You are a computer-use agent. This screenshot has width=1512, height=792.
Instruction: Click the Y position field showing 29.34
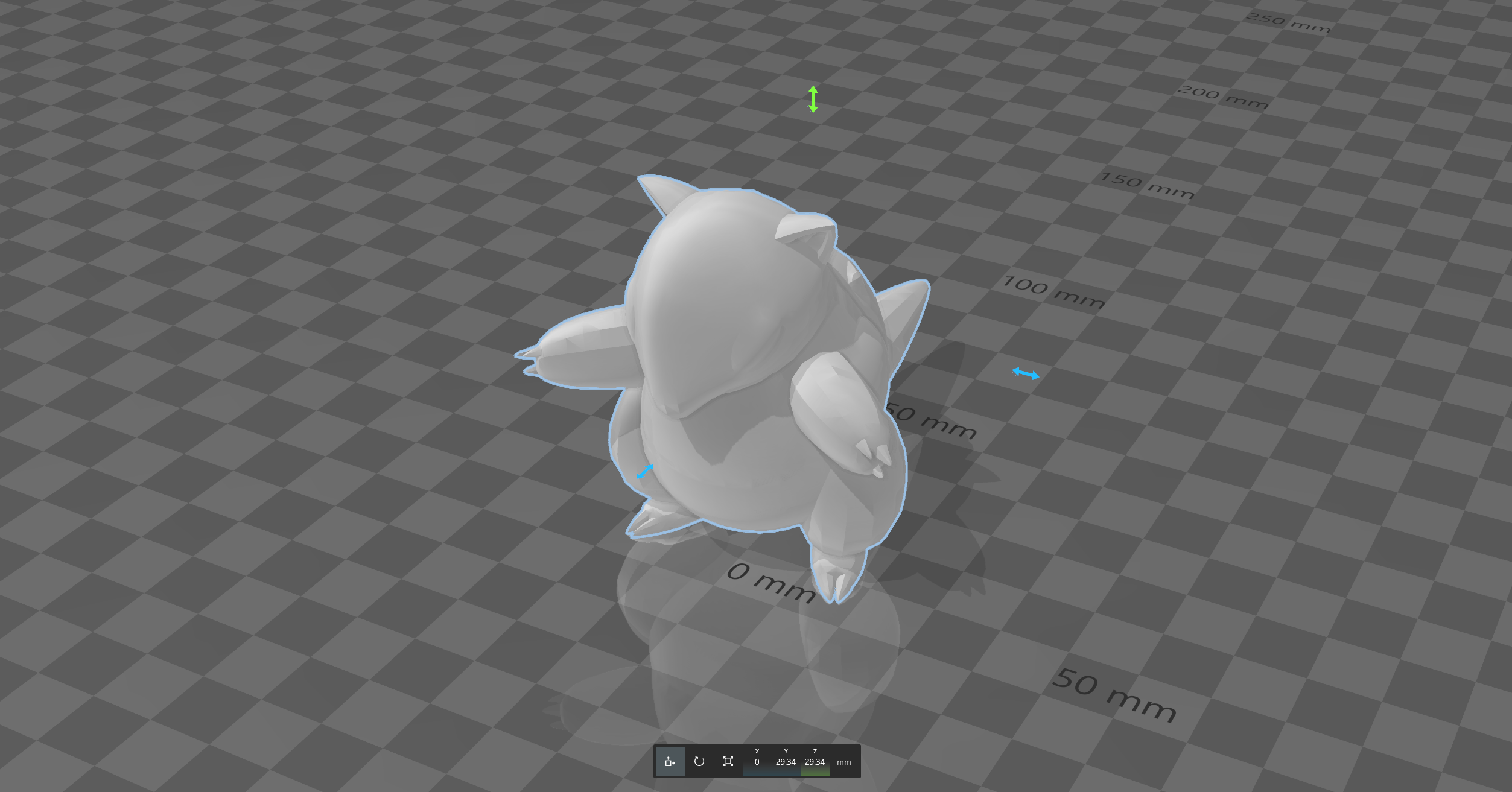(x=786, y=762)
